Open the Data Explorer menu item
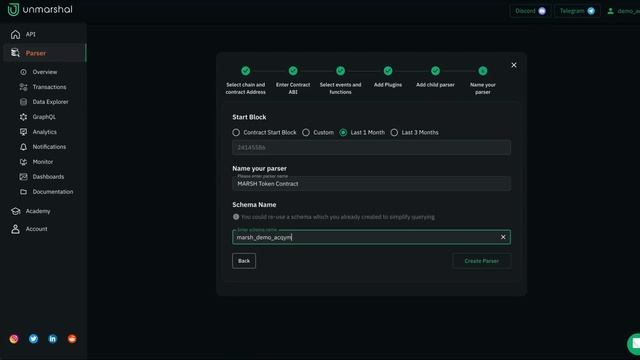The image size is (640, 360). click(51, 102)
